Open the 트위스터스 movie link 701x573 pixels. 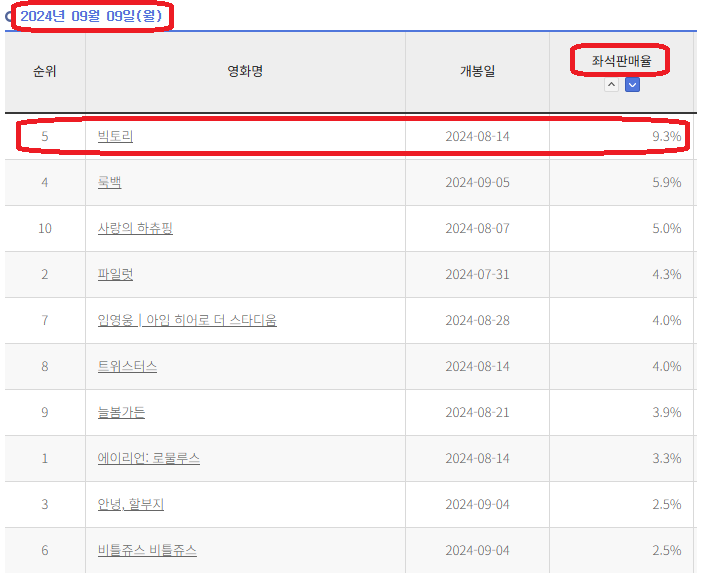pyautogui.click(x=127, y=366)
